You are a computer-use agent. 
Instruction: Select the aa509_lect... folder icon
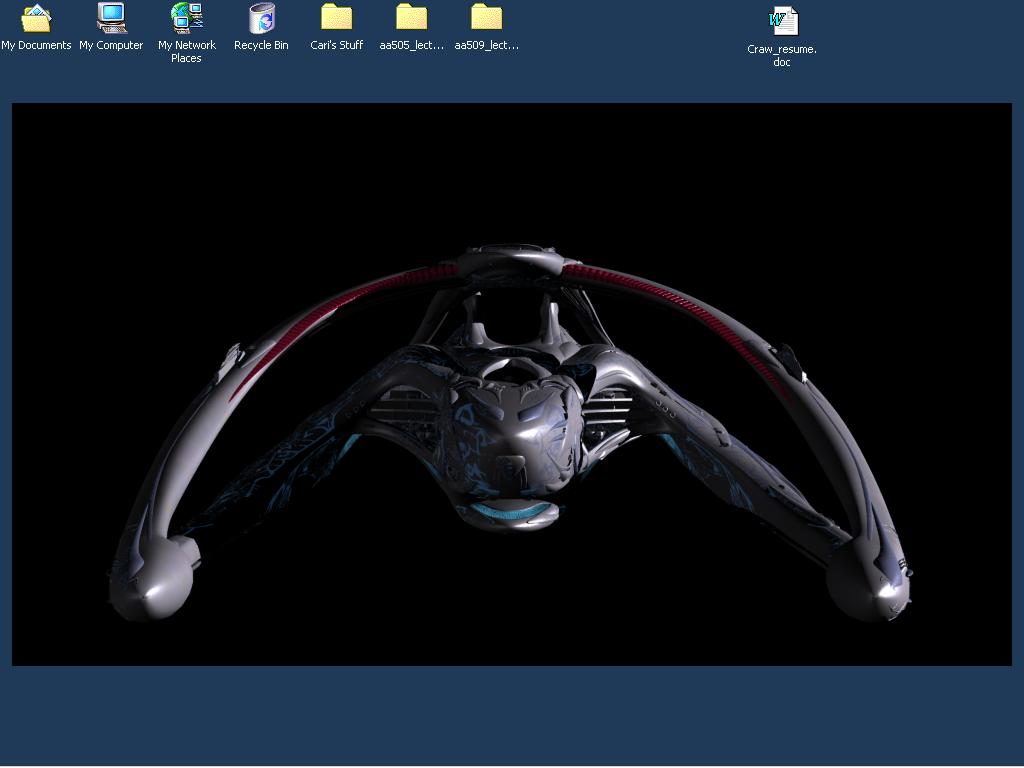487,17
